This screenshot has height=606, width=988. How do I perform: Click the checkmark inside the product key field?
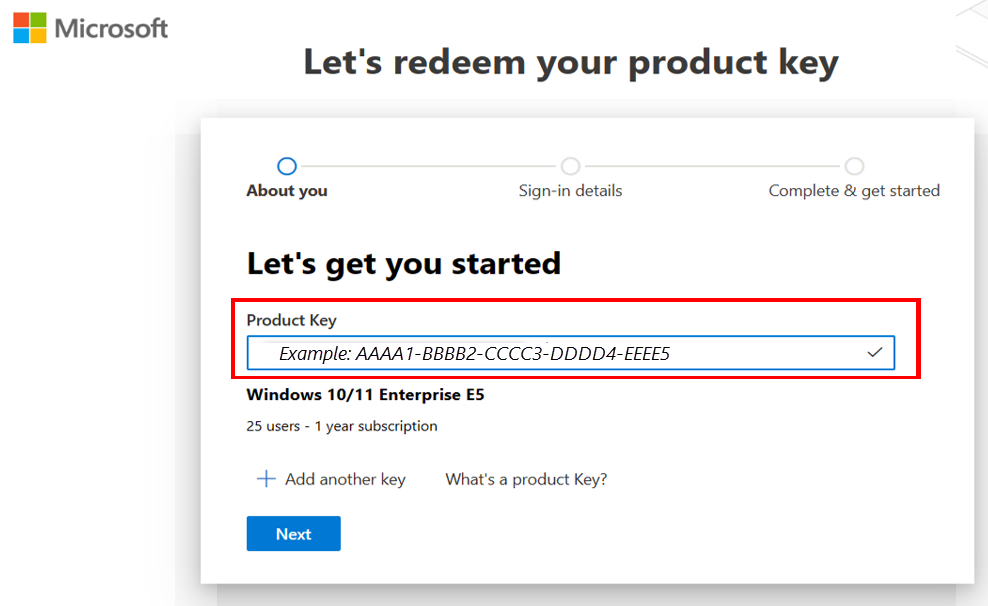[874, 352]
